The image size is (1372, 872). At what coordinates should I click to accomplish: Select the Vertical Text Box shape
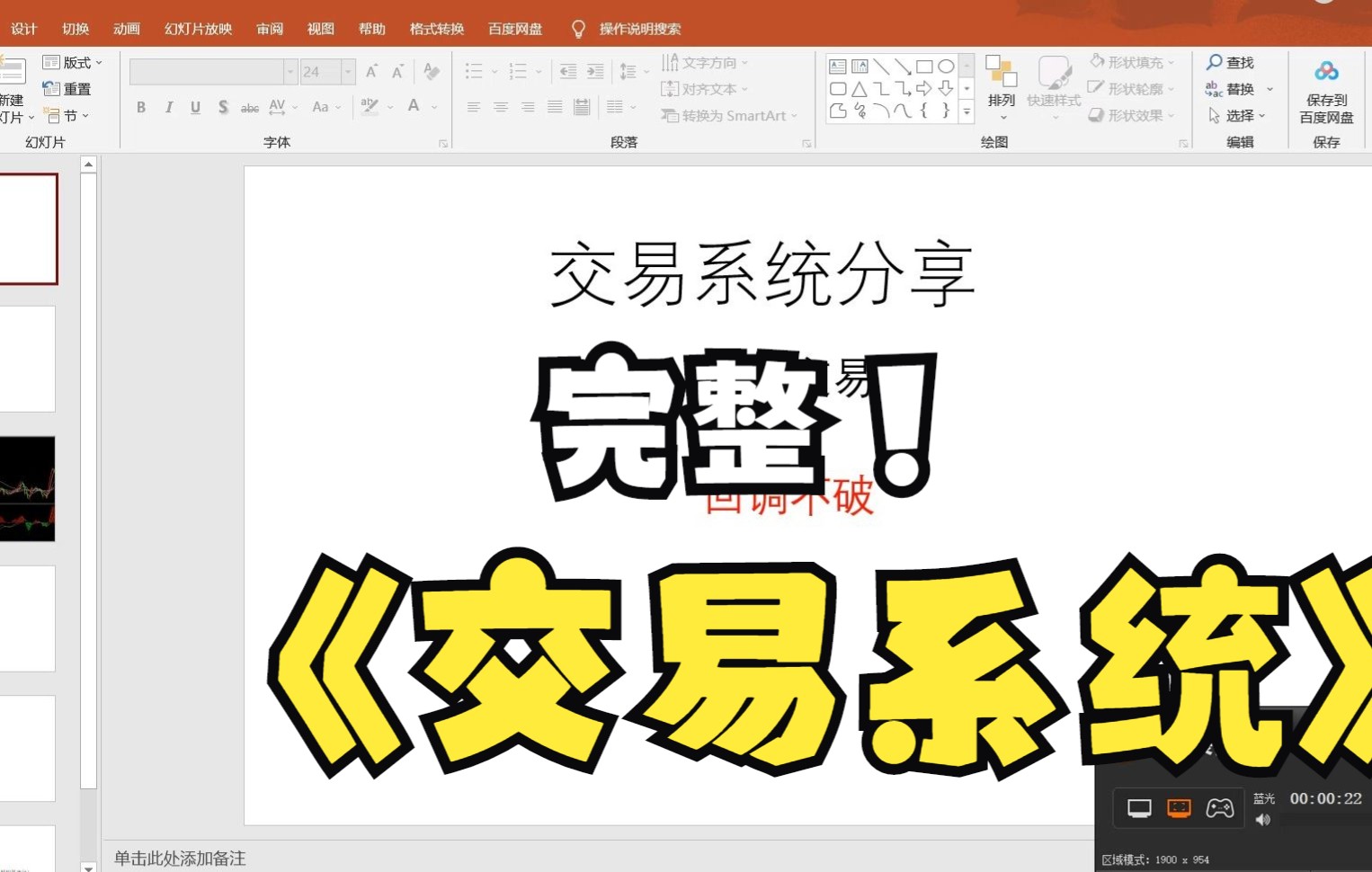pyautogui.click(x=860, y=67)
